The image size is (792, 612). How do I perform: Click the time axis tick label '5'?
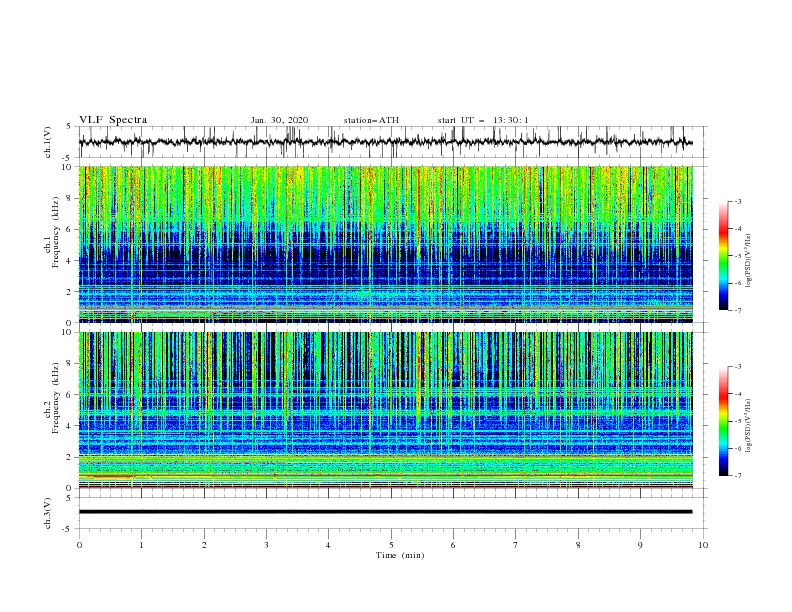click(391, 545)
